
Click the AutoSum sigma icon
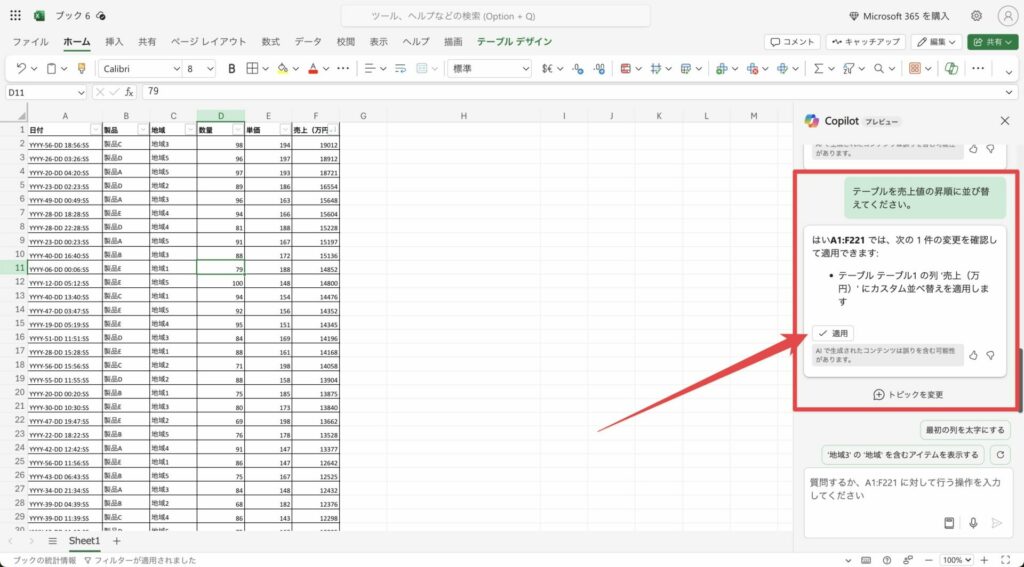(x=818, y=69)
